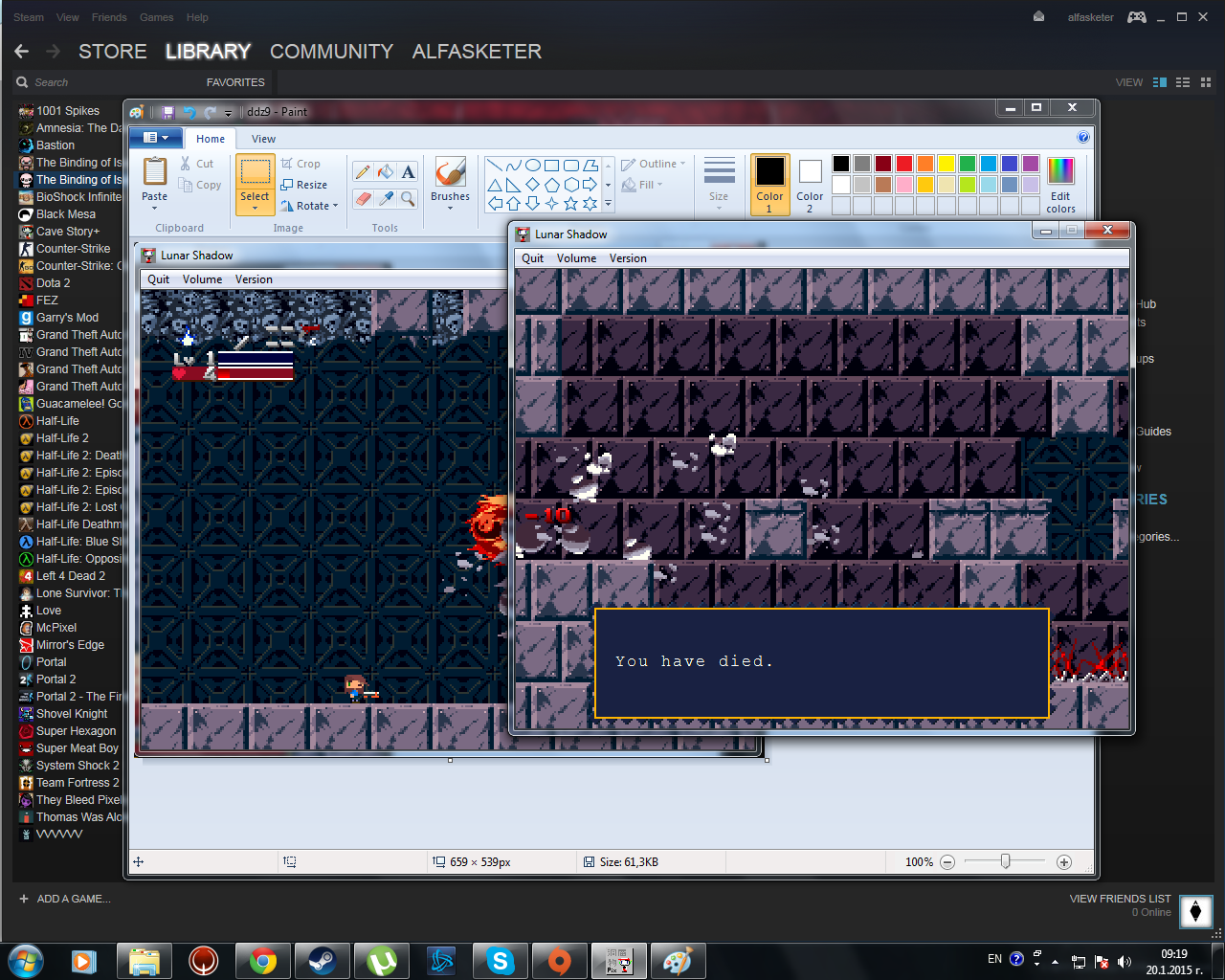Open the ALFASKETER profile section
This screenshot has height=980, width=1225.
coord(477,52)
